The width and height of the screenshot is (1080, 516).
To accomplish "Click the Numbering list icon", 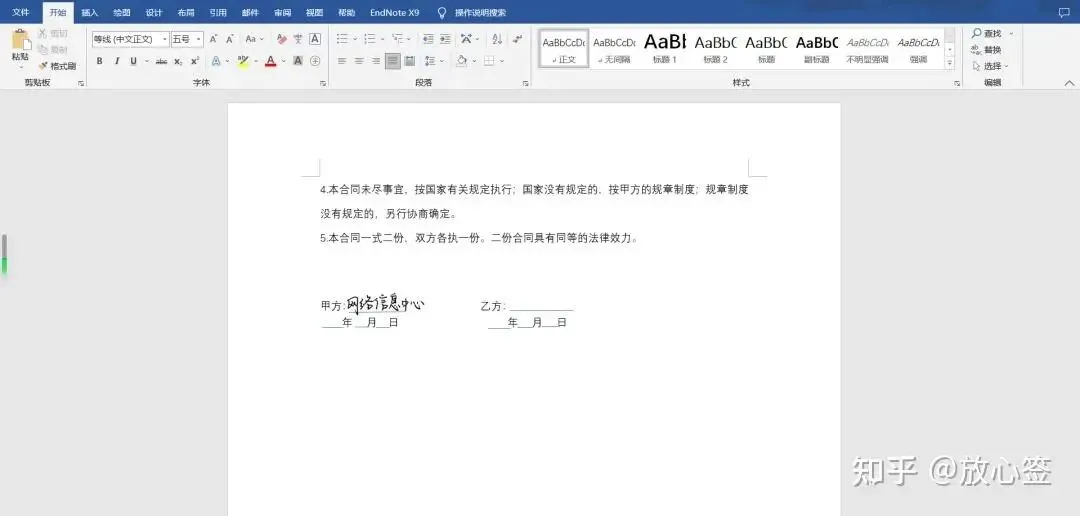I will (370, 39).
